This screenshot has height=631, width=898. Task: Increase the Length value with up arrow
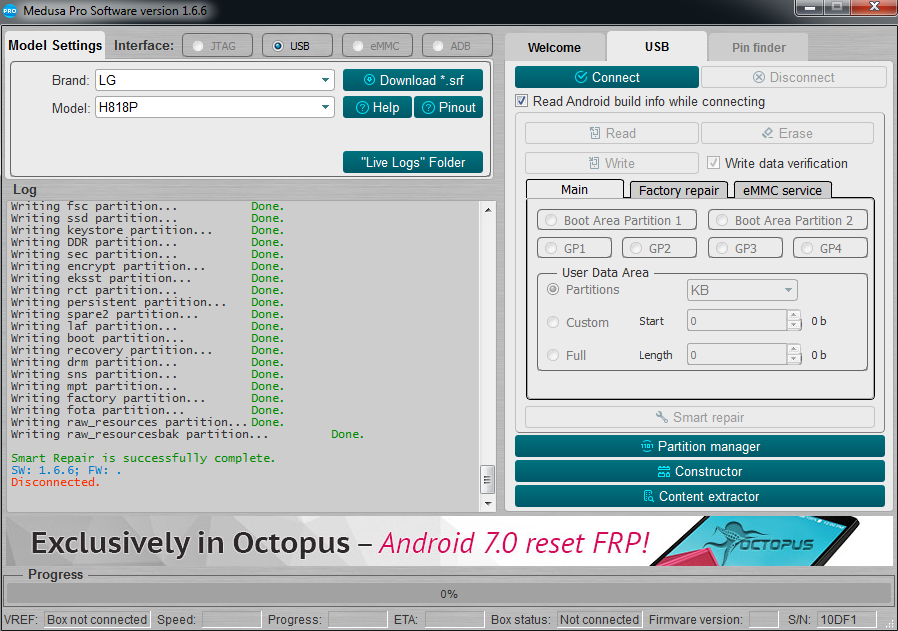(794, 349)
